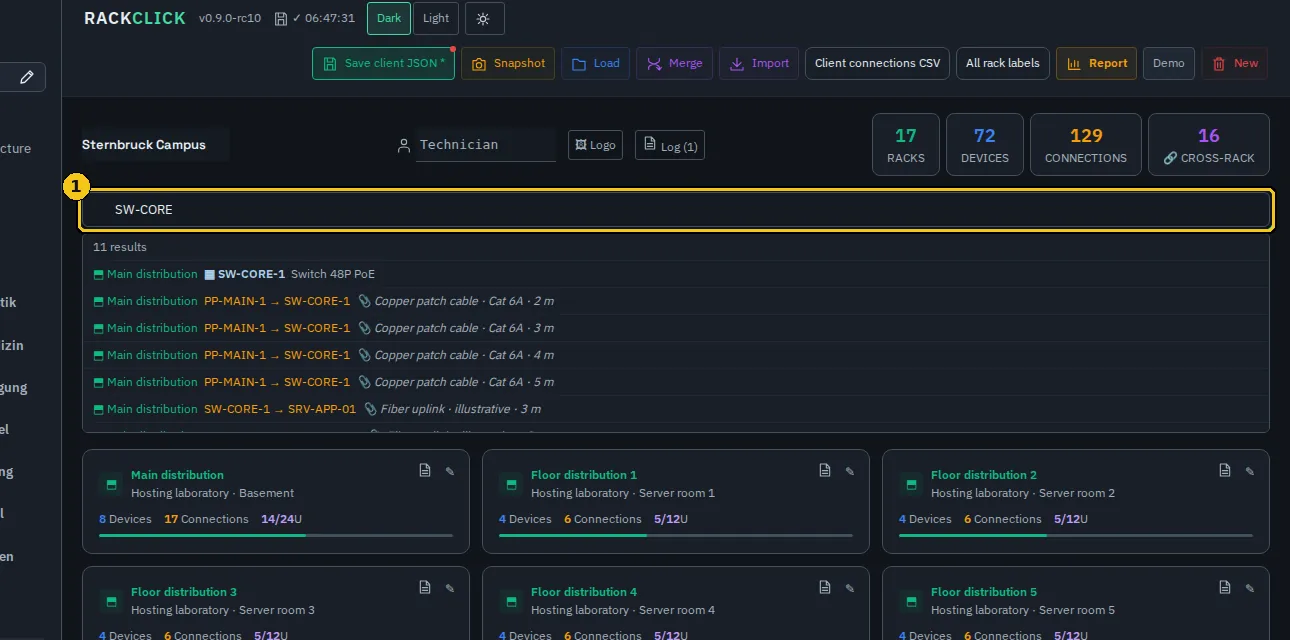Click the pencil icon on Floor distribution 1
Viewport: 1290px width, 640px height.
tap(850, 471)
